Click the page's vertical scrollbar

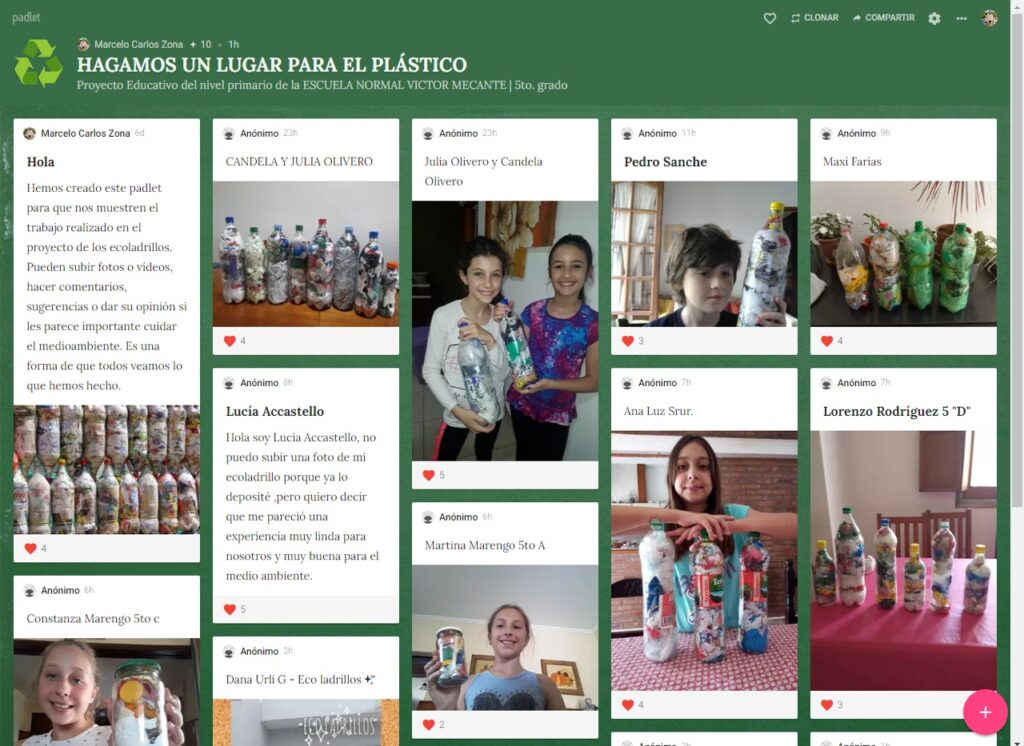click(x=1017, y=261)
